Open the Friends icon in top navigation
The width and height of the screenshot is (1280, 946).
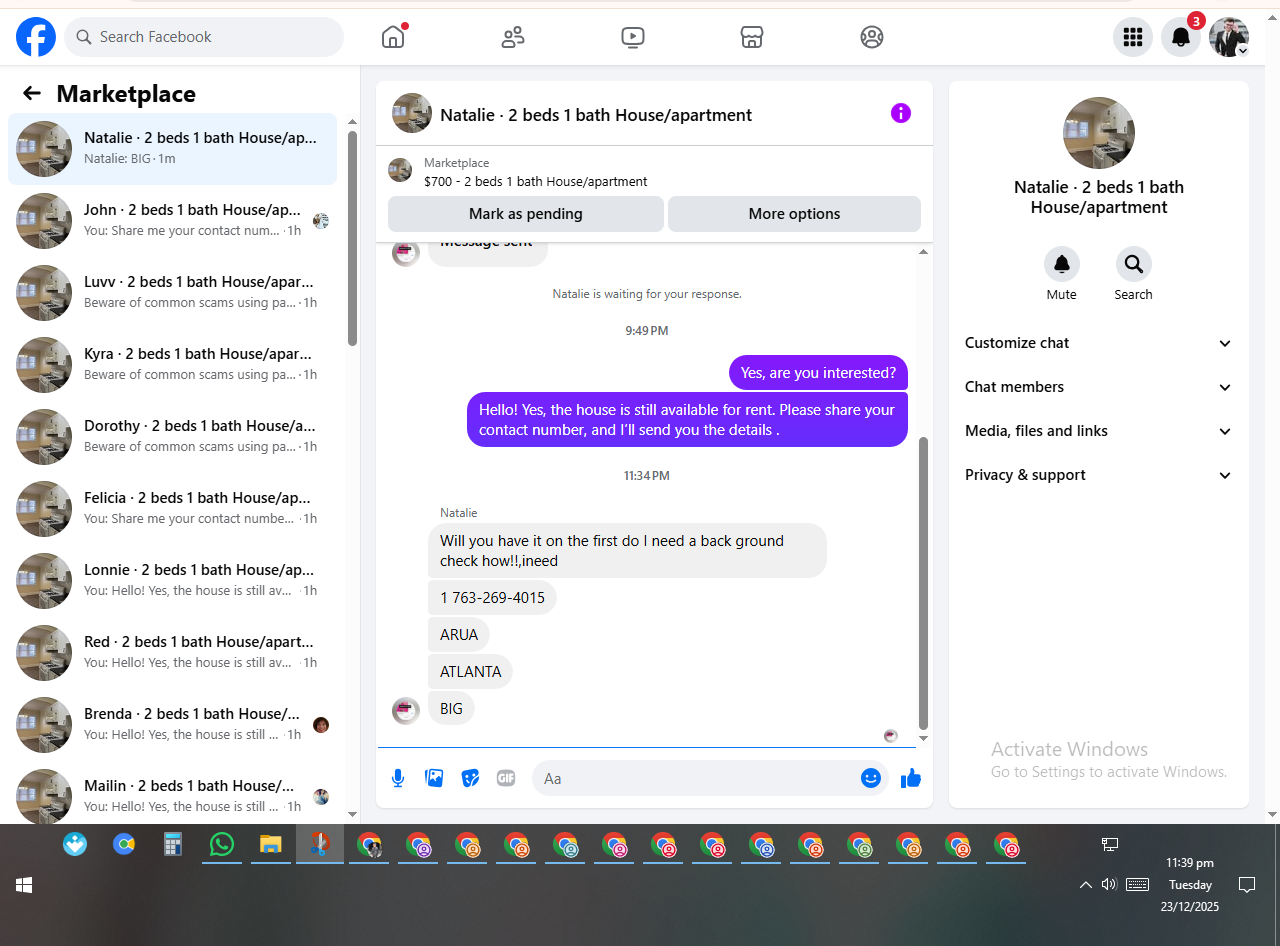pos(513,37)
